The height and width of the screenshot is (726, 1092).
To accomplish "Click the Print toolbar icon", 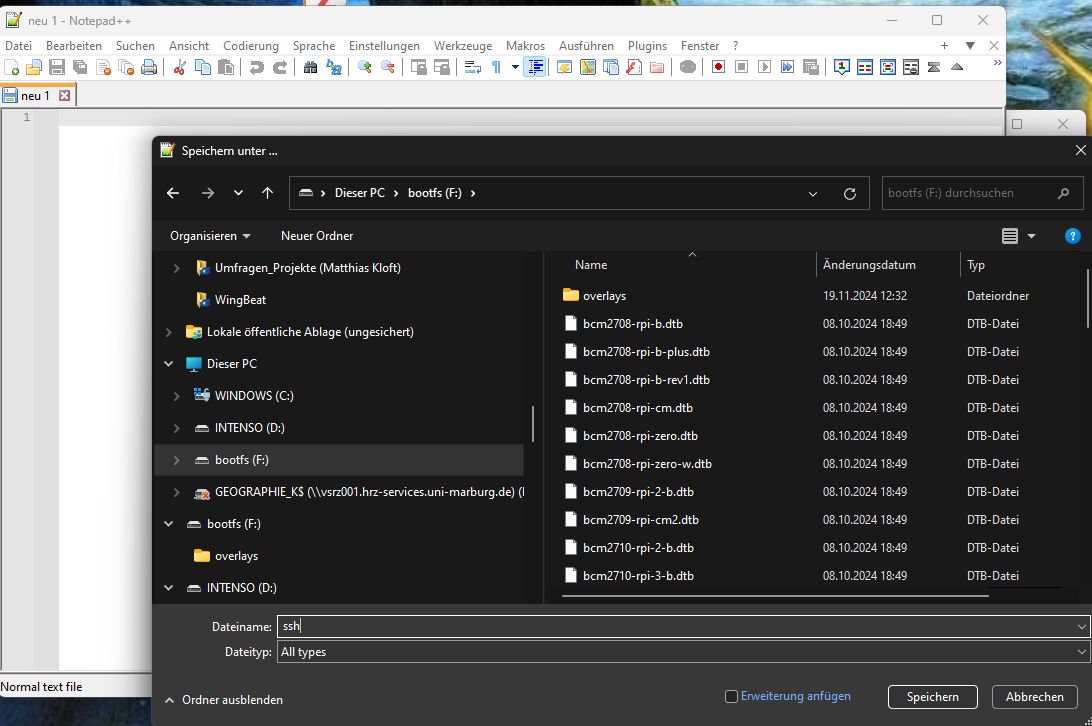I will tap(149, 68).
